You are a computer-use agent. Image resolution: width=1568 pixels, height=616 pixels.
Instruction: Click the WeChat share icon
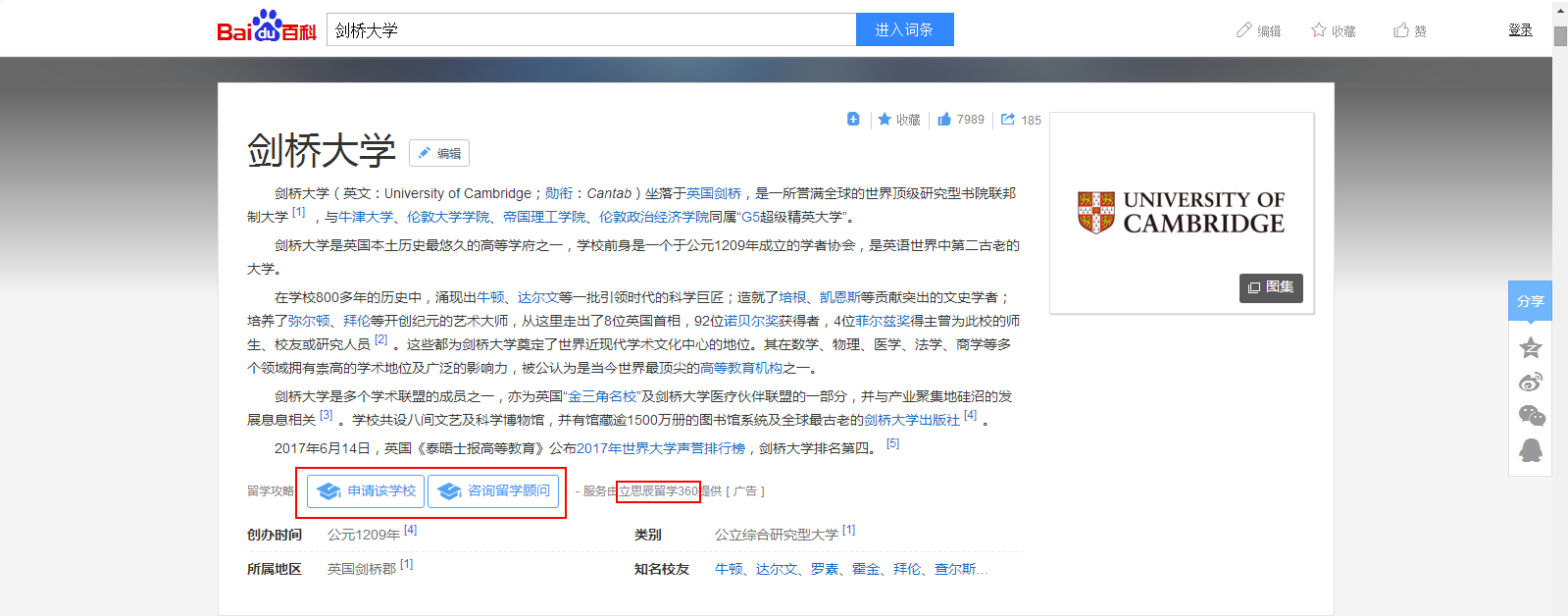[1531, 416]
